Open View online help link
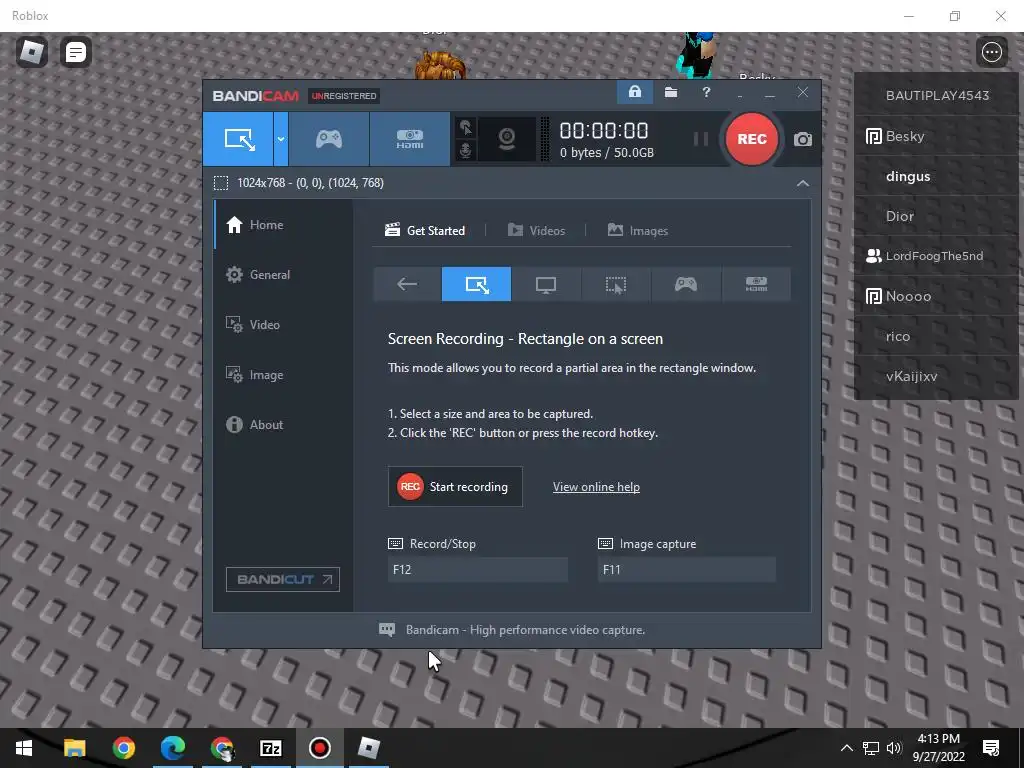The height and width of the screenshot is (768, 1024). pyautogui.click(x=596, y=487)
